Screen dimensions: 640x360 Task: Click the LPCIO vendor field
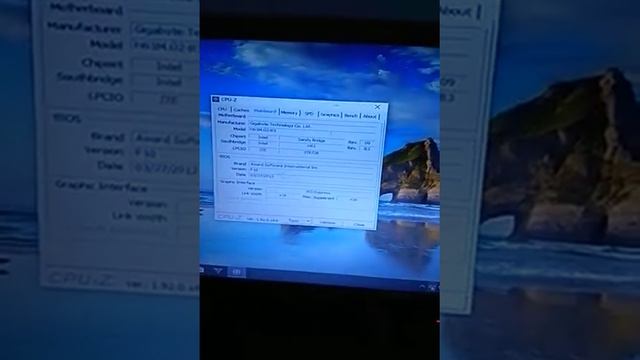(263, 149)
